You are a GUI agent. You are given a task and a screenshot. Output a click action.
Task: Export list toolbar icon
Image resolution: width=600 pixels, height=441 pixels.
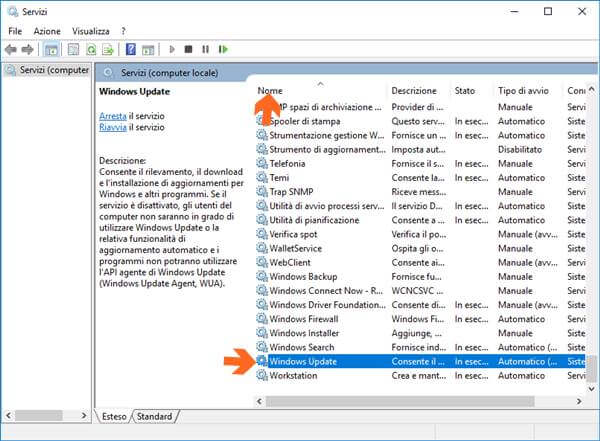point(108,49)
